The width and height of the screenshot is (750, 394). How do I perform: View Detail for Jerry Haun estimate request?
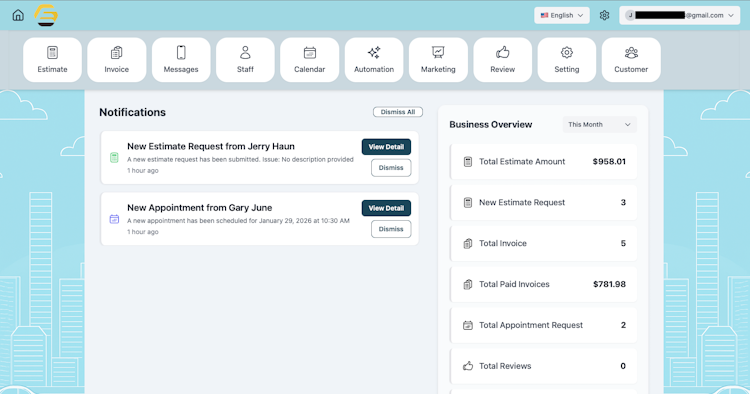386,147
